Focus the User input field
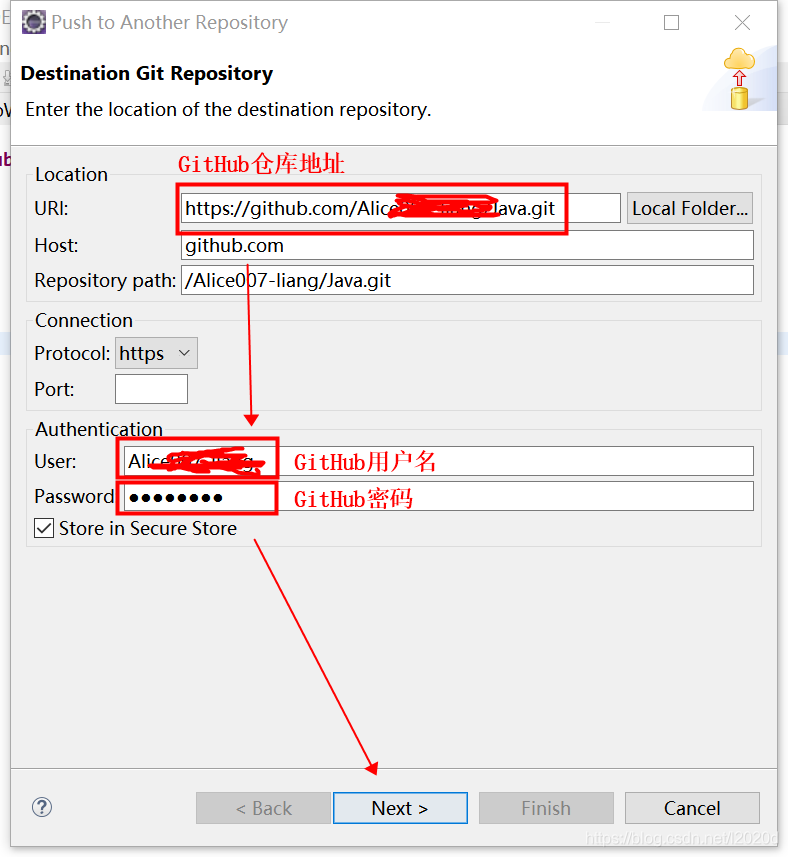 coord(438,461)
